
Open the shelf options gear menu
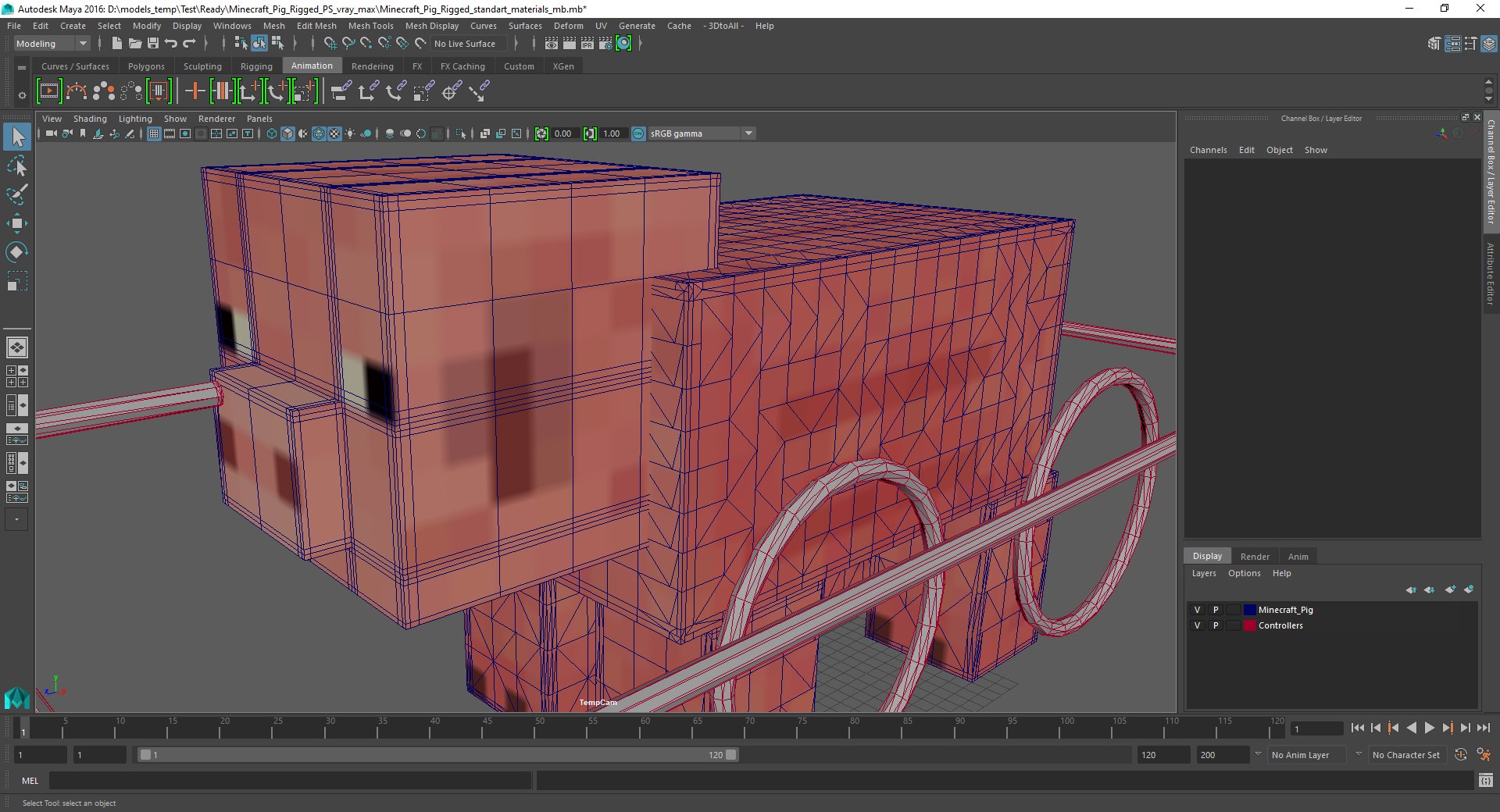tap(22, 95)
